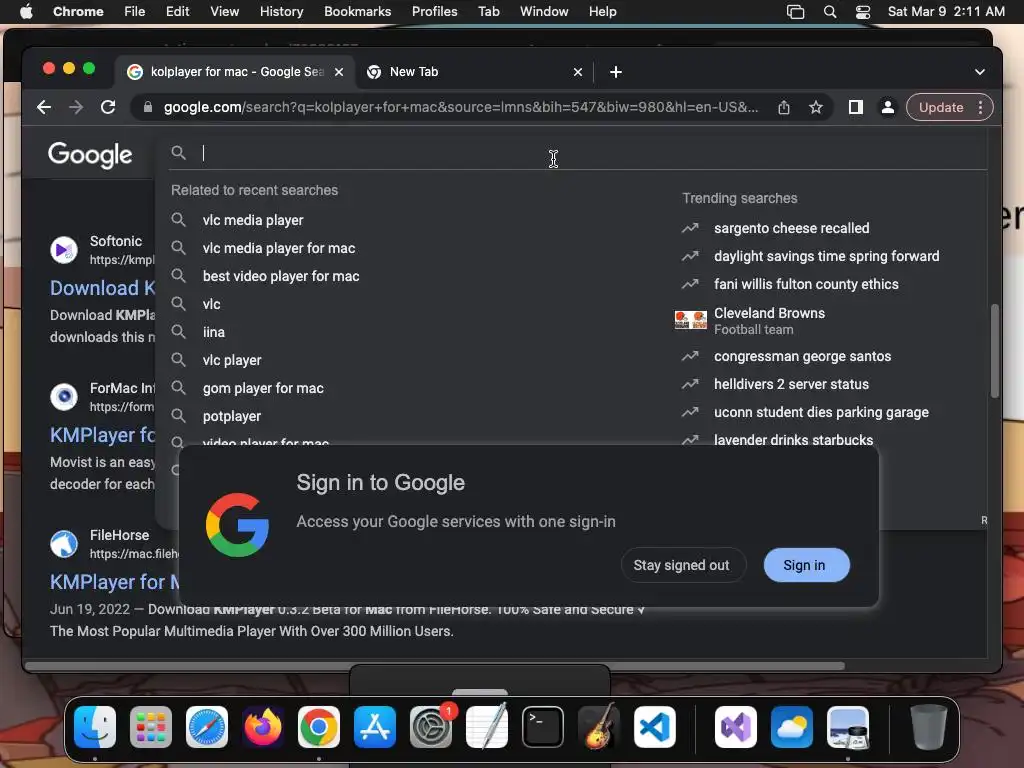Screen dimensions: 1024x768
Task: Open the File menu
Action: click(135, 12)
